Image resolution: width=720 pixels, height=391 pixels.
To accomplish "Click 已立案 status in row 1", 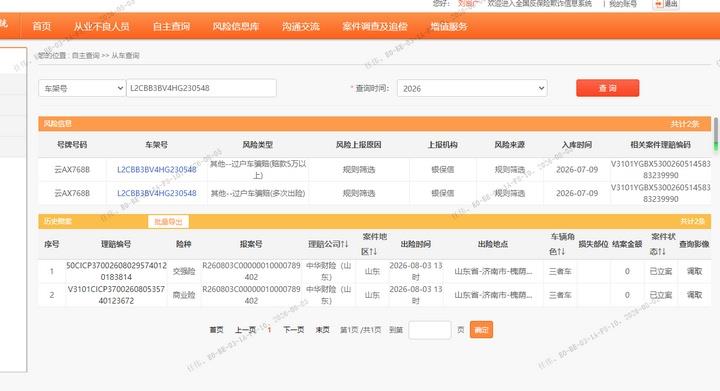I will click(x=661, y=271).
